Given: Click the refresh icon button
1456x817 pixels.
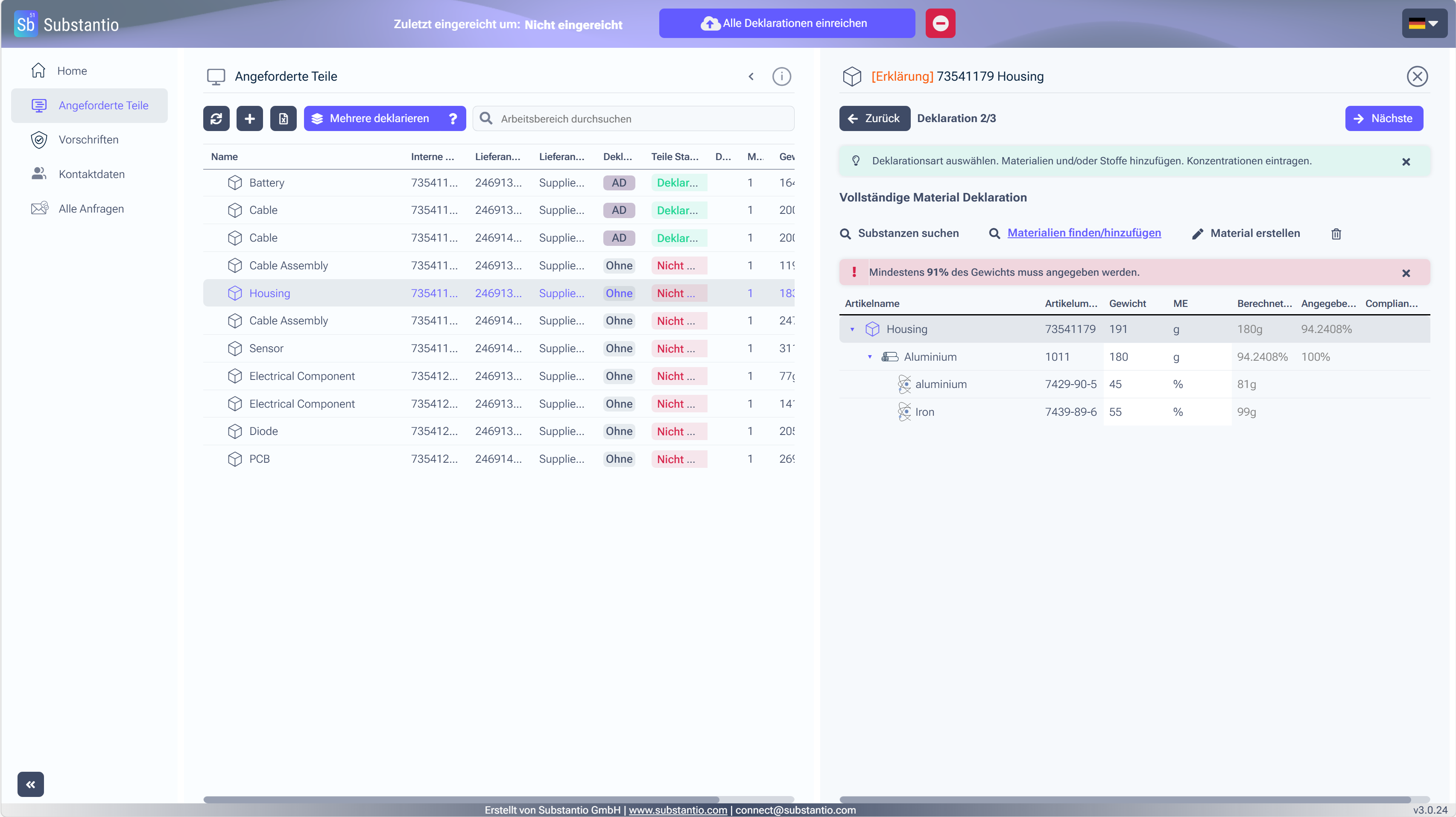Looking at the screenshot, I should [216, 119].
